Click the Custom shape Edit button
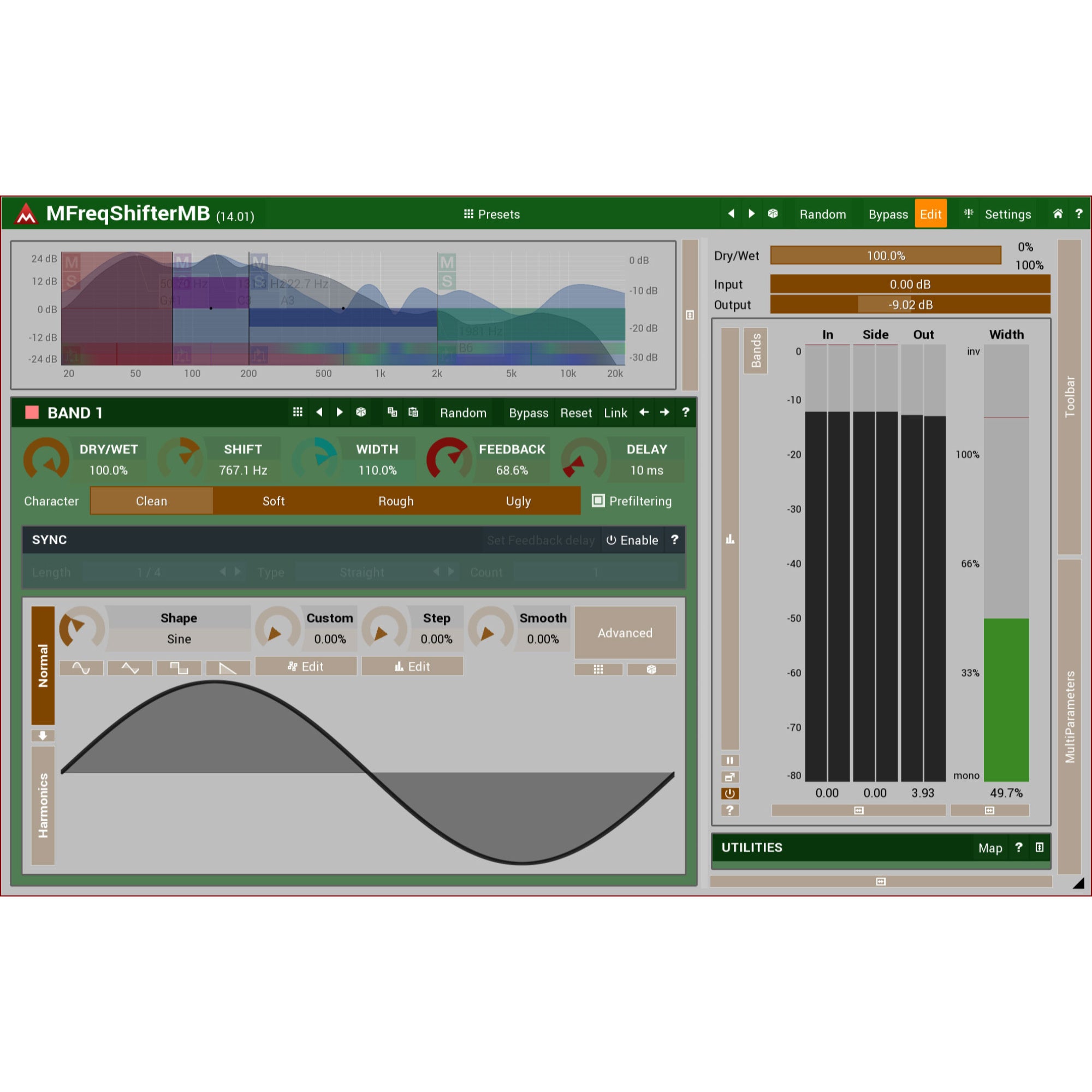The height and width of the screenshot is (1092, 1092). 306,666
